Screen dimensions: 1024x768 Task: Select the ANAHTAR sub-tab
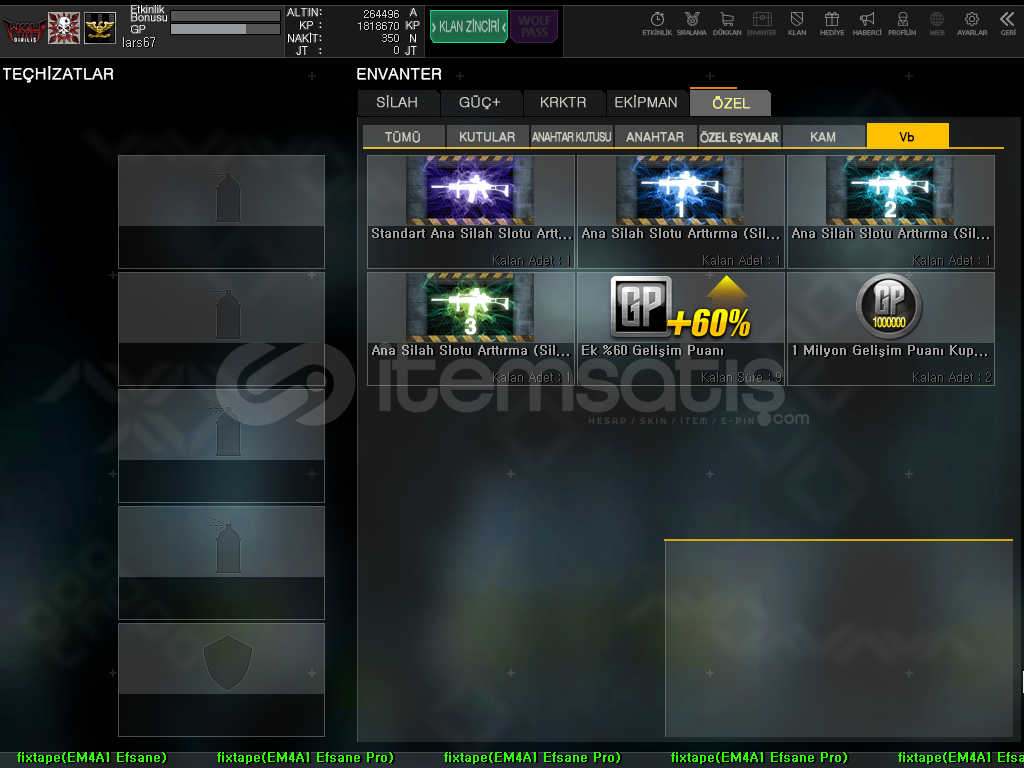655,136
